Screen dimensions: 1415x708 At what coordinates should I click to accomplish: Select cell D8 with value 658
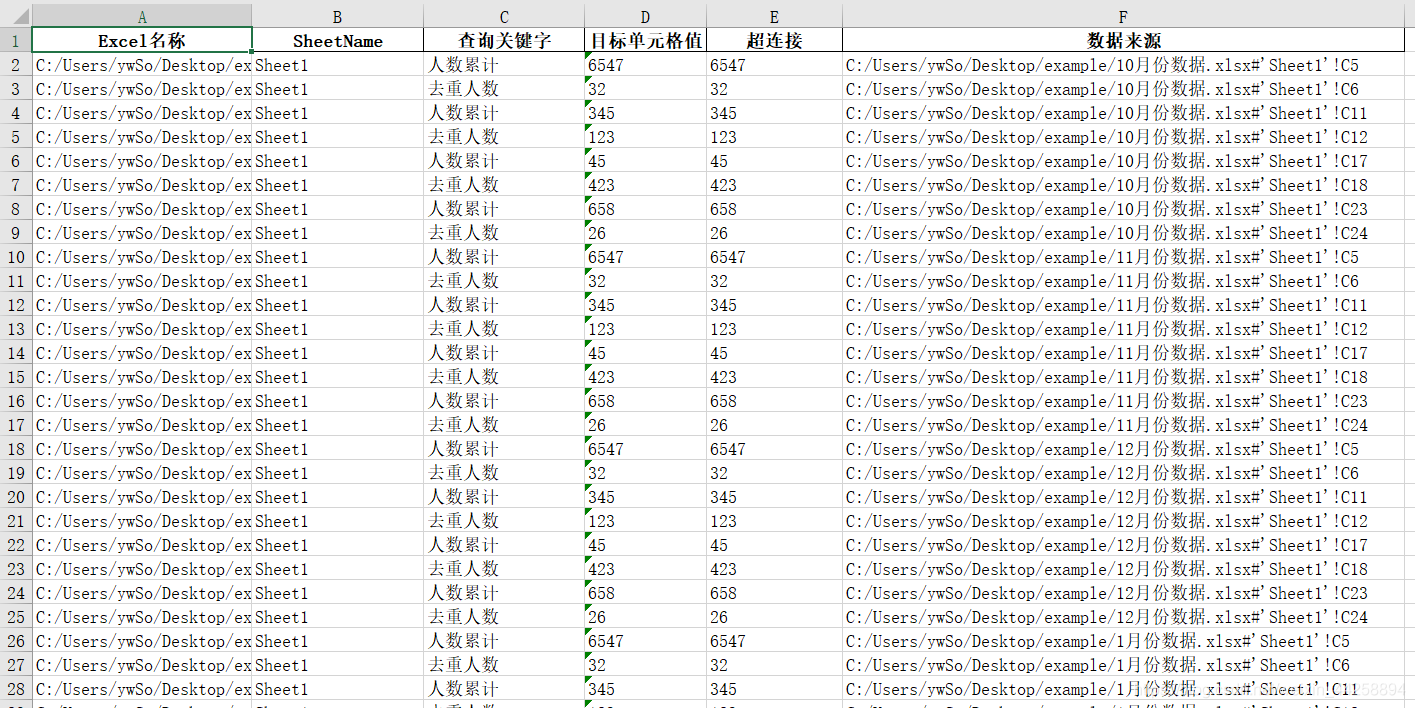pos(645,209)
